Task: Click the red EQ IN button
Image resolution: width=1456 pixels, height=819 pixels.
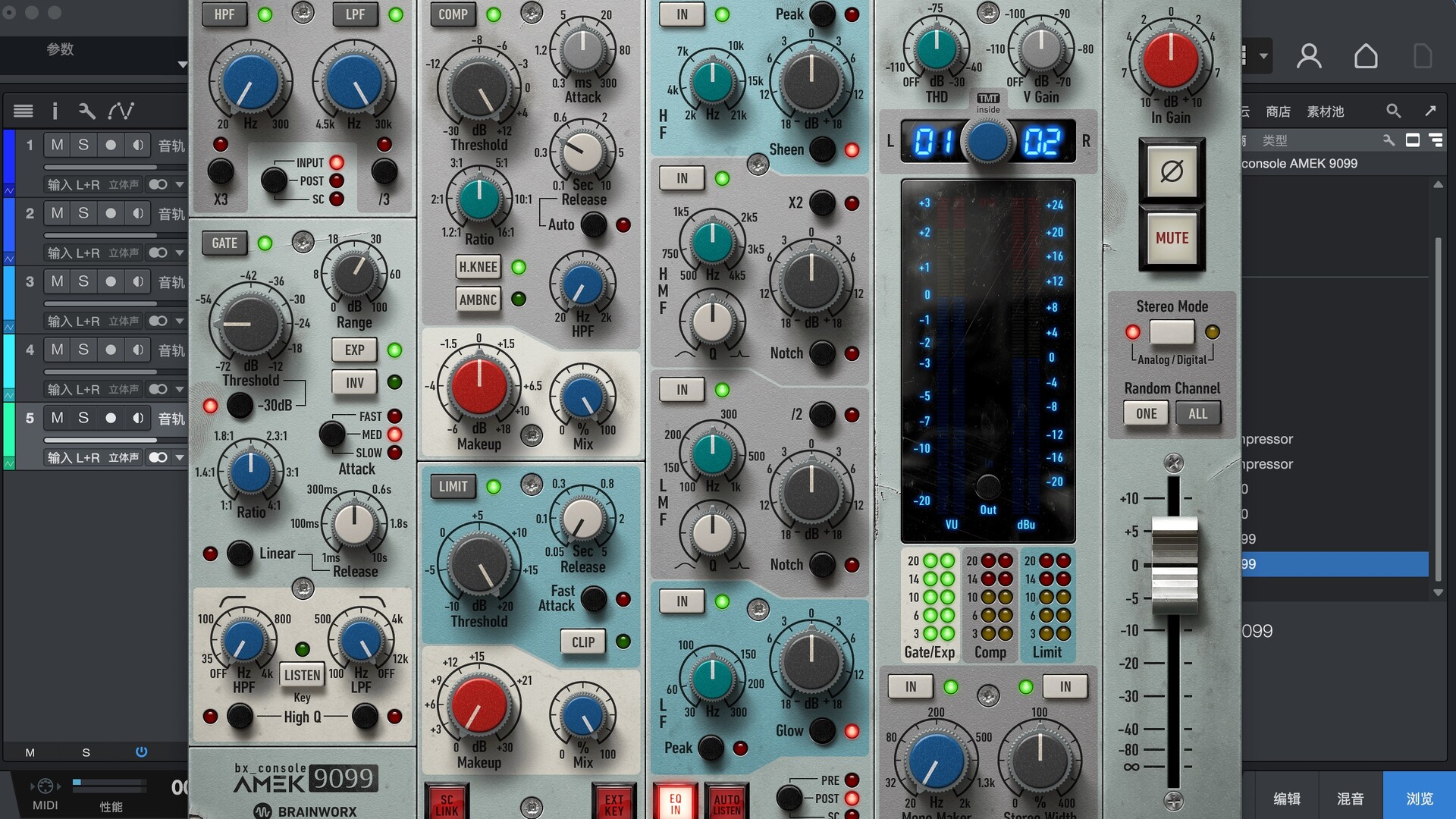Action: point(675,802)
